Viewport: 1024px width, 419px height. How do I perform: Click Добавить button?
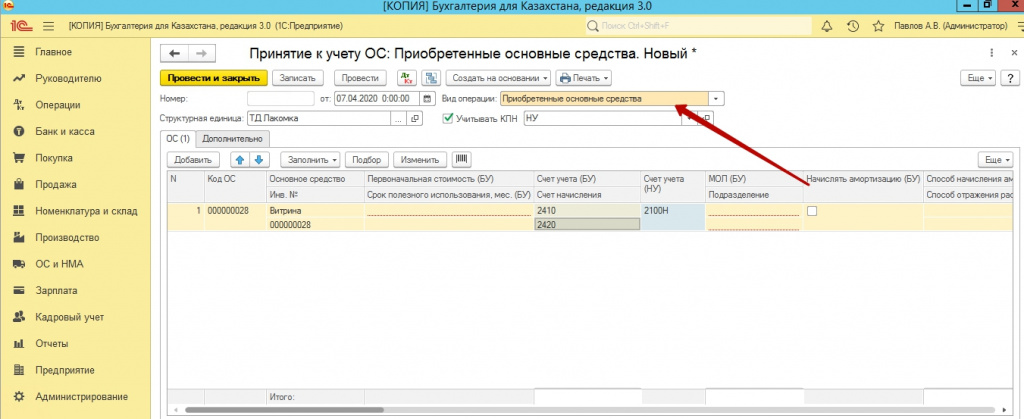tap(193, 159)
